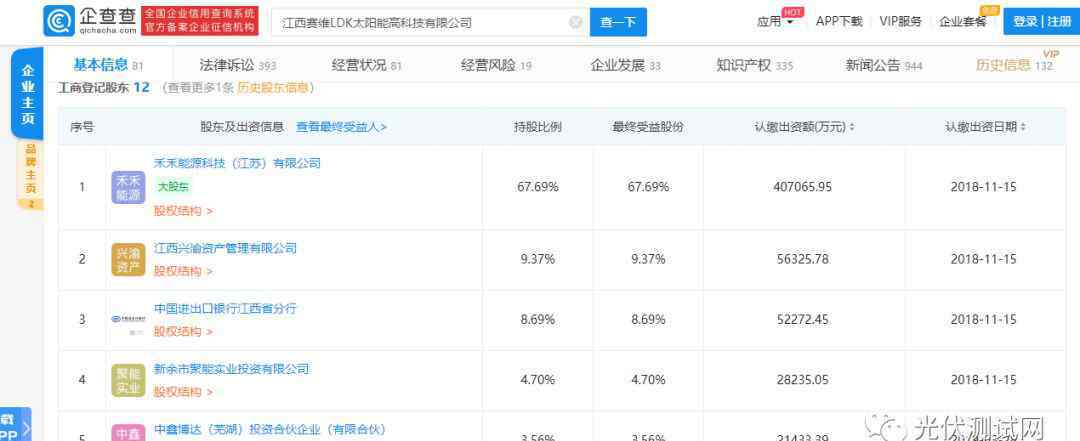Viewport: 1080px width, 441px height.
Task: Switch to 经营风险 tab
Action: click(496, 65)
